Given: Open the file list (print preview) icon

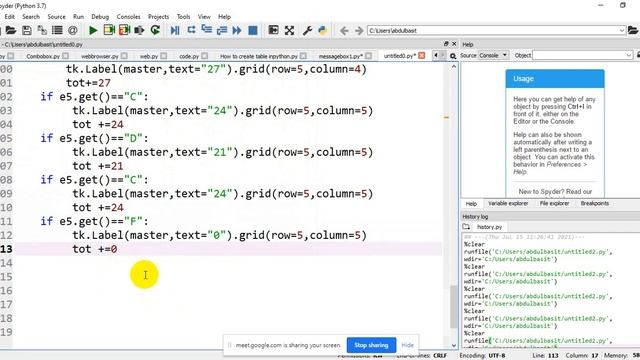Looking at the screenshot, I should 57,31.
